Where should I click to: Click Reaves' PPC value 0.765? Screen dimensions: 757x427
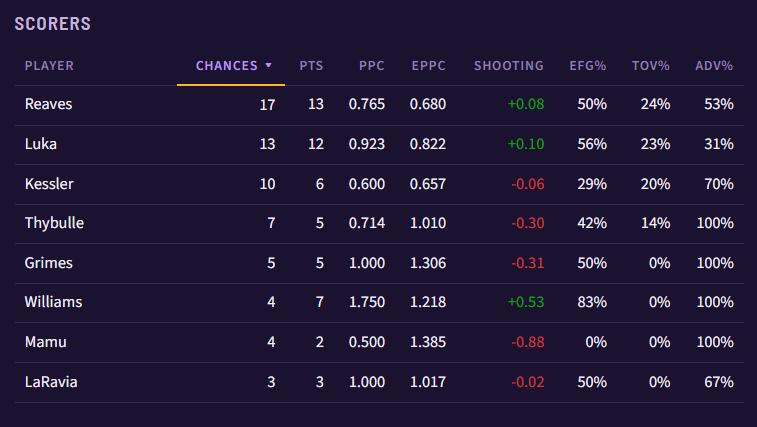click(367, 104)
